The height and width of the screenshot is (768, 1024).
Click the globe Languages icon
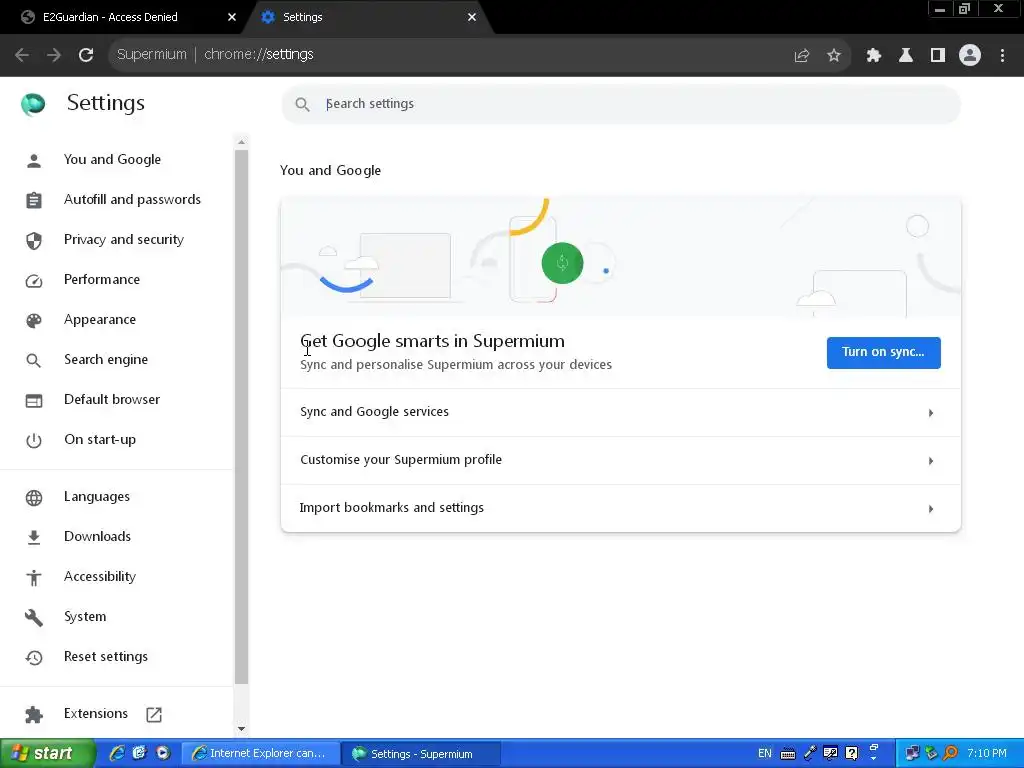(x=34, y=497)
